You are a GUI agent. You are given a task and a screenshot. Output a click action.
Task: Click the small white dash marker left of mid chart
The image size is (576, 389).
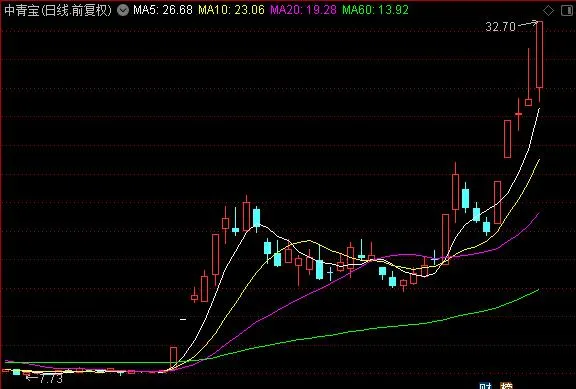(x=183, y=319)
